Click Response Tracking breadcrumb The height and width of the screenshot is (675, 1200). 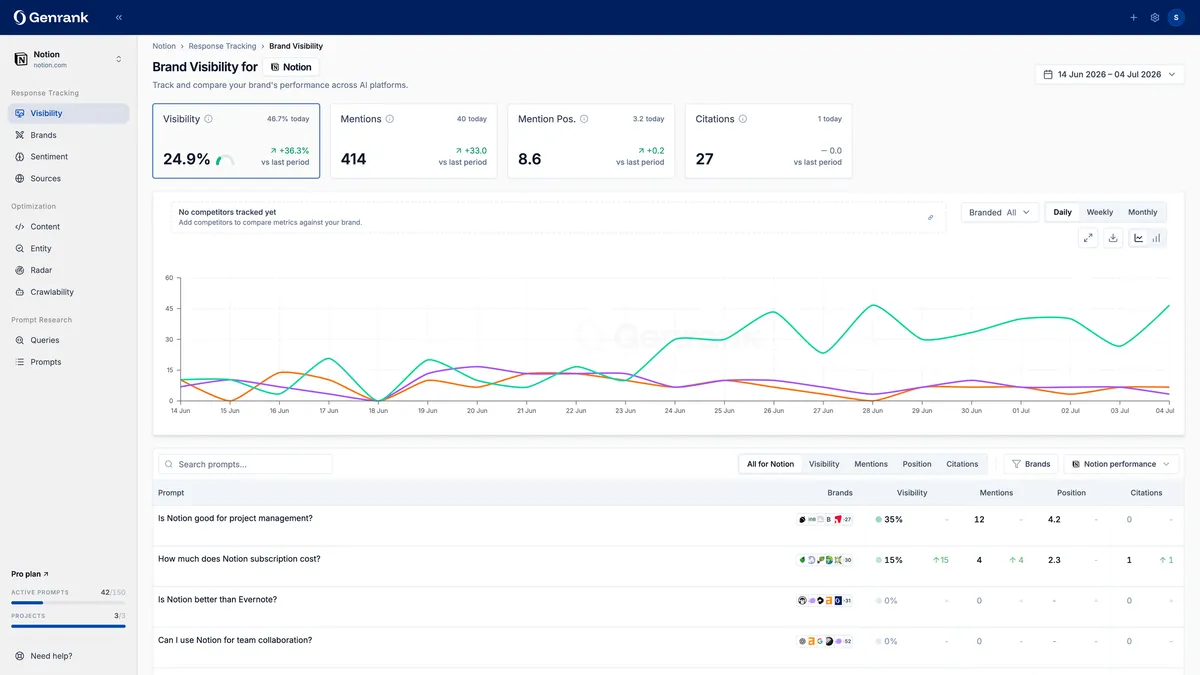pos(222,46)
